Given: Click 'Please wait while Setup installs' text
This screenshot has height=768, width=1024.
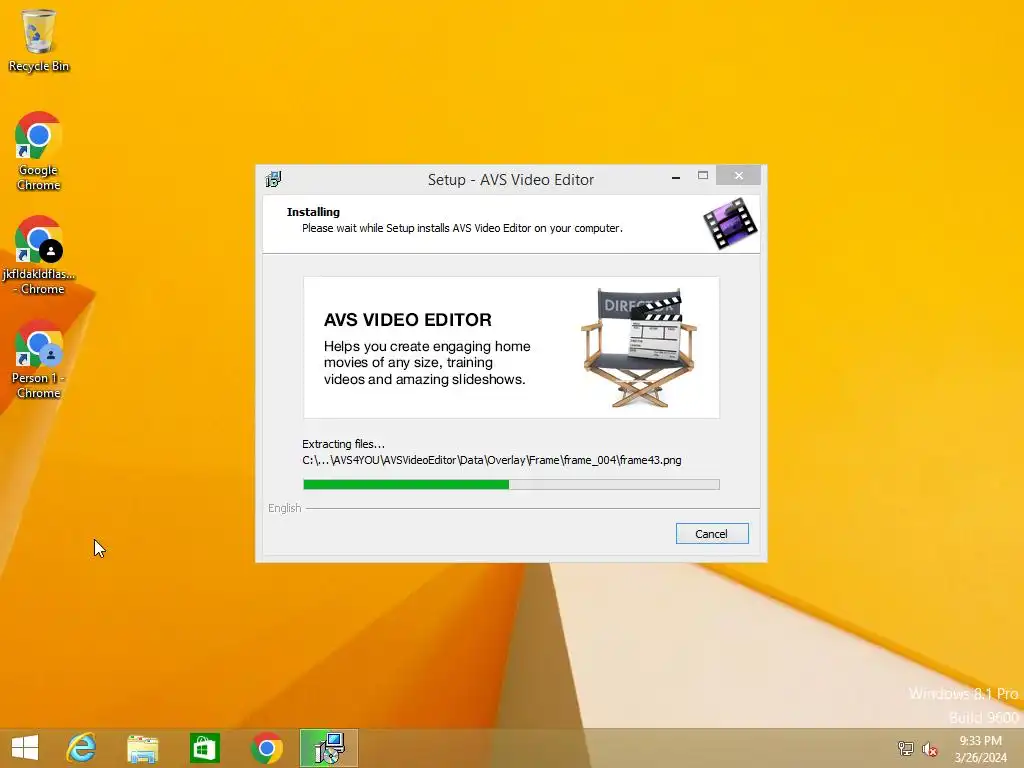Looking at the screenshot, I should [x=462, y=228].
